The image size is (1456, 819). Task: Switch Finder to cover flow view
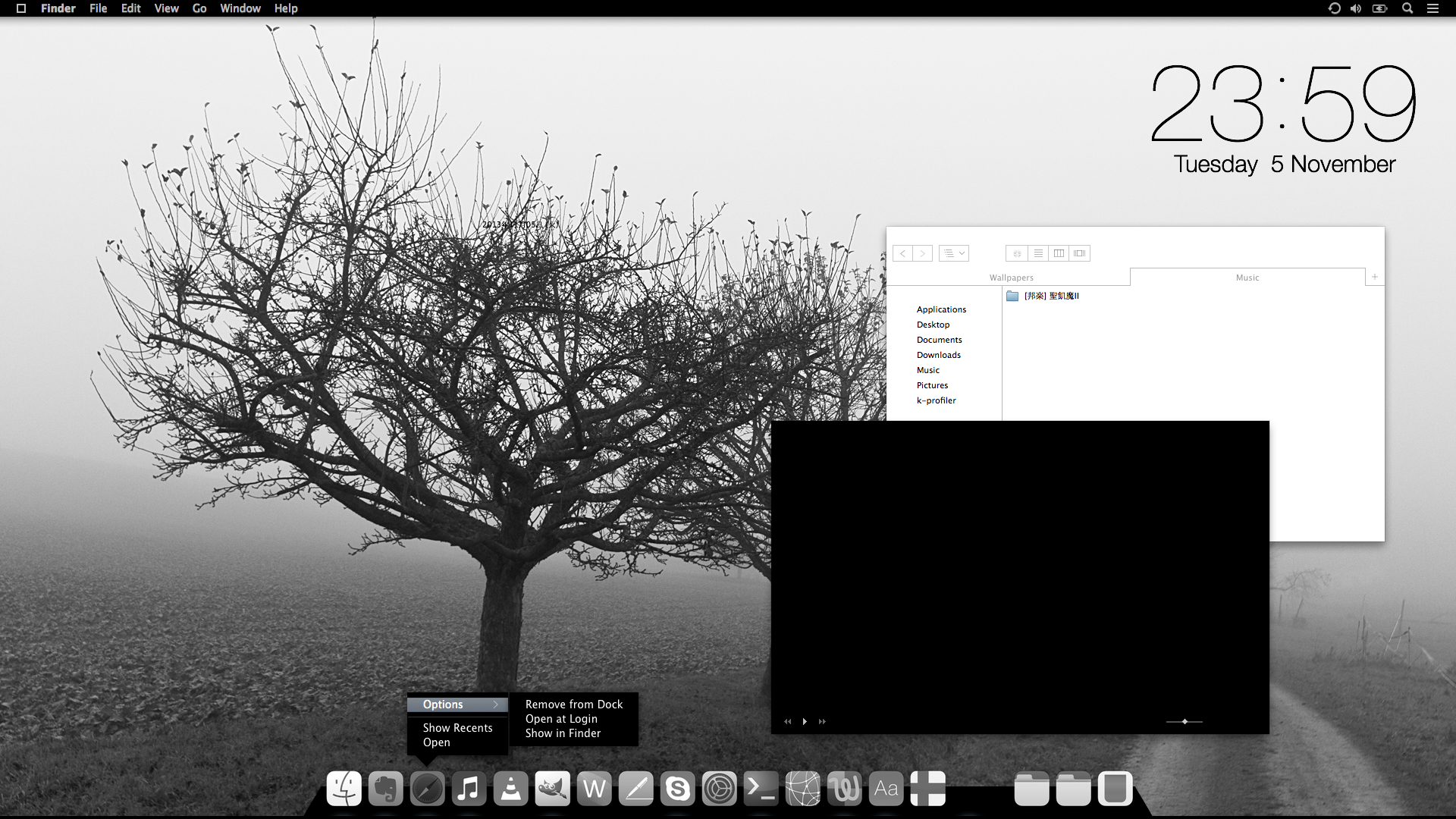tap(1079, 253)
